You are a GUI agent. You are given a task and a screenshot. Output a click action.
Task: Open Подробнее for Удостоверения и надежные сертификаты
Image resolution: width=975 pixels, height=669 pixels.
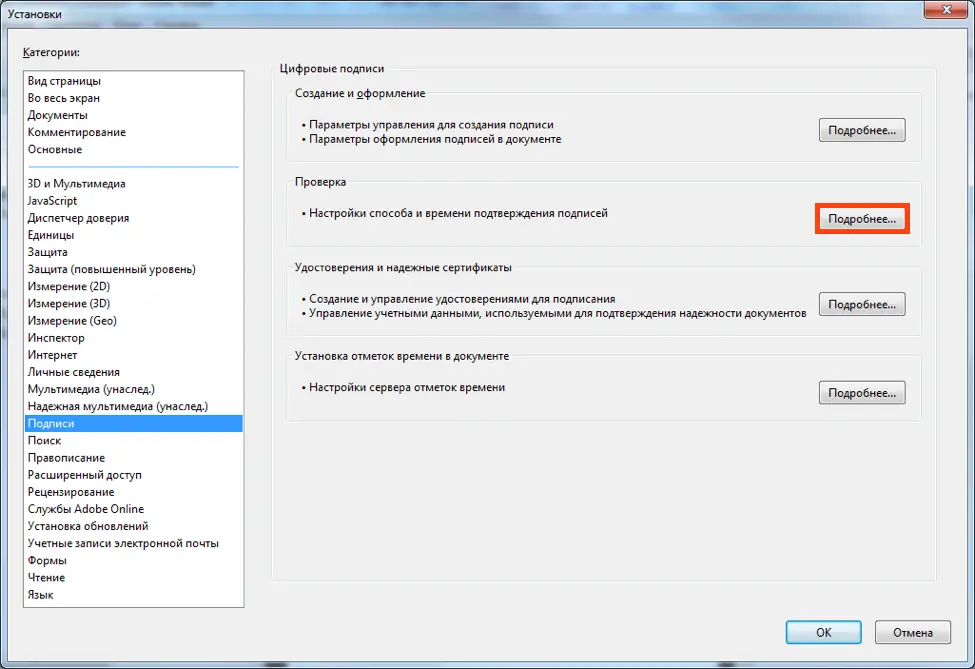point(862,305)
